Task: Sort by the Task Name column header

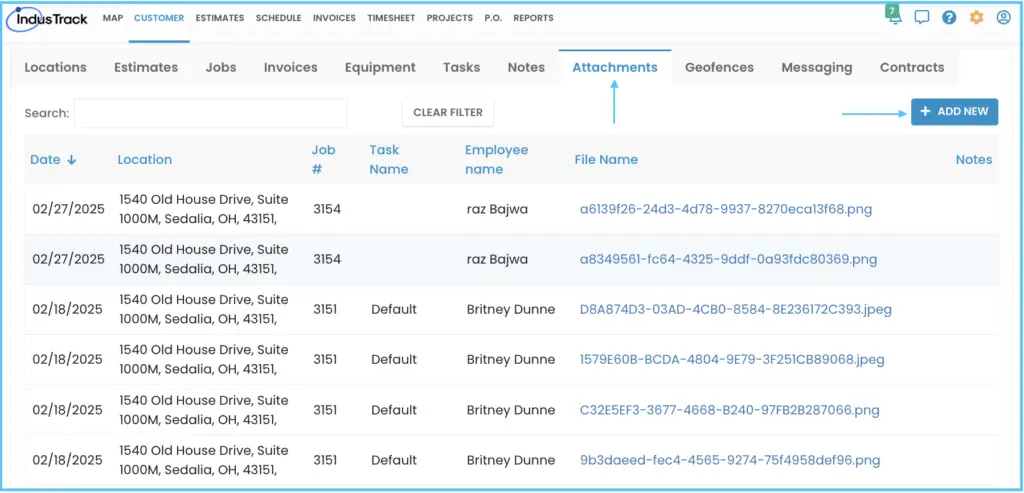Action: (389, 159)
